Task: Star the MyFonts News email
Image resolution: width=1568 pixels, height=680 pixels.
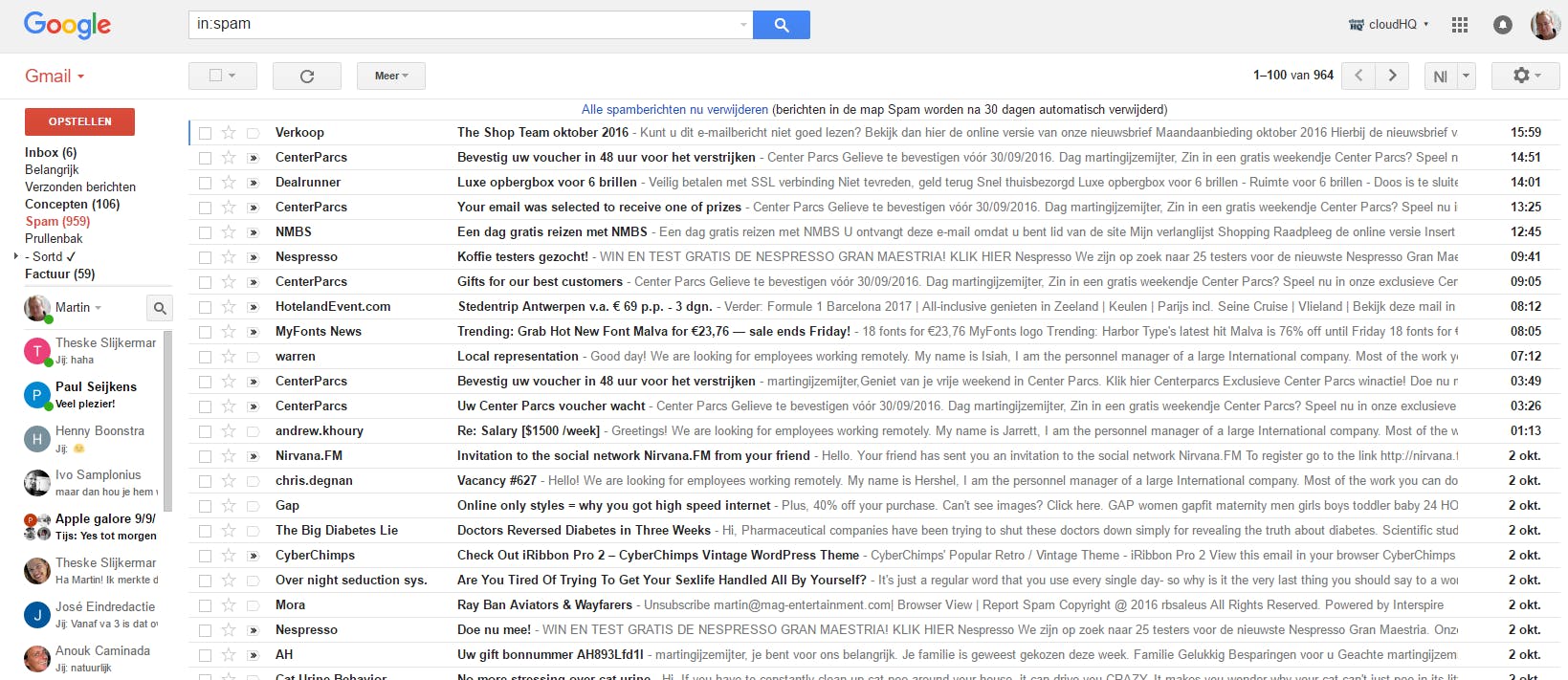Action: coord(229,332)
